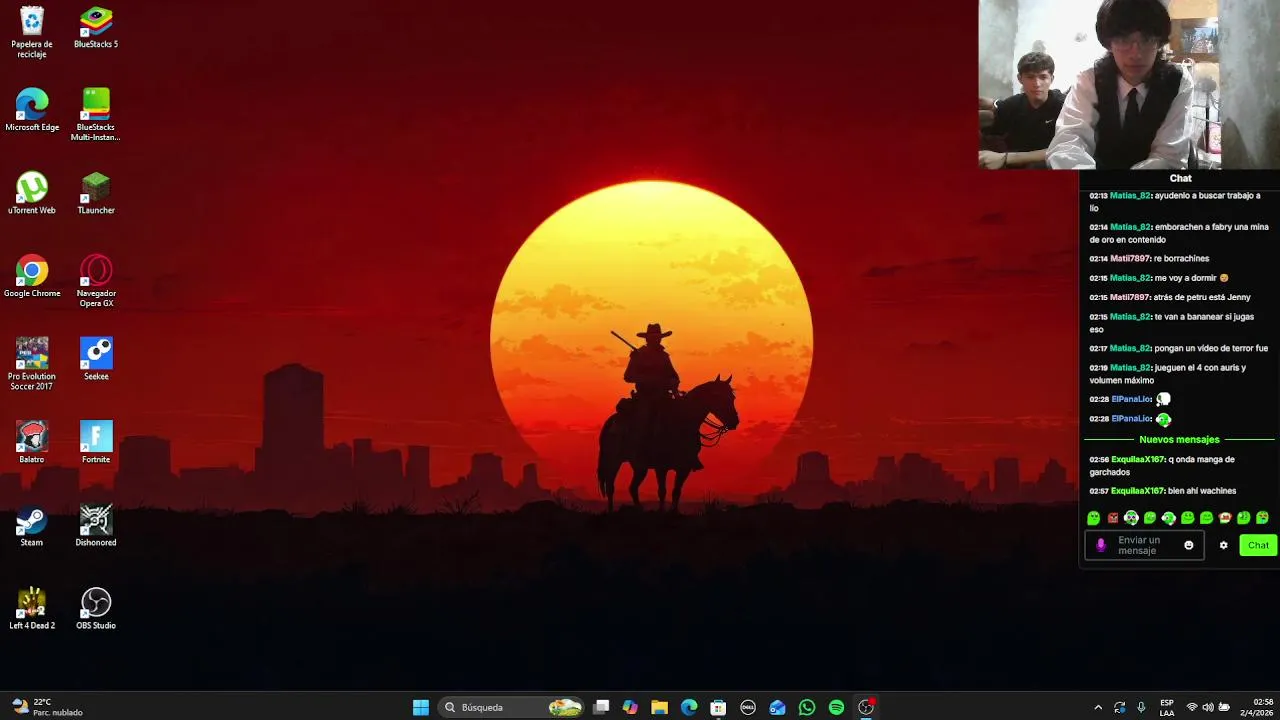1280x720 pixels.
Task: Select the Steam desktop shortcut
Action: pyautogui.click(x=32, y=525)
